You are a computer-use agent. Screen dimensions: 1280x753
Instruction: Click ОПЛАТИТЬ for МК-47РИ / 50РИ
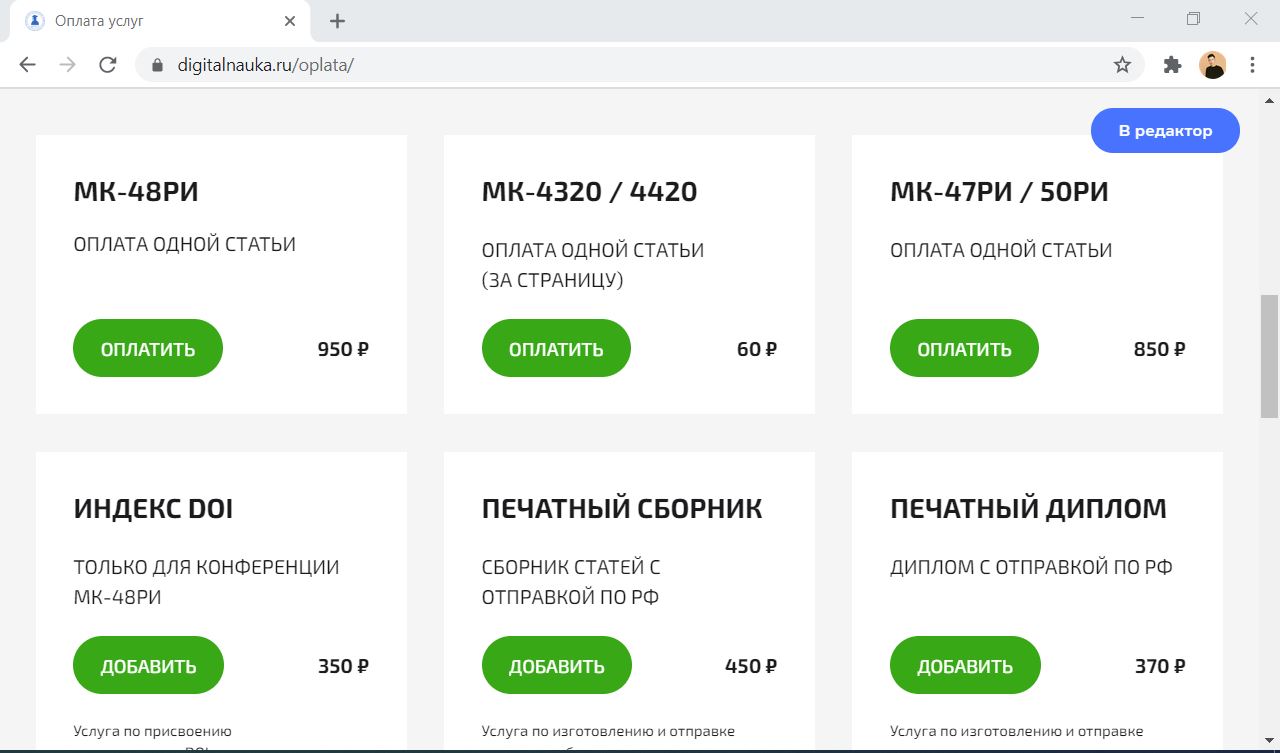pyautogui.click(x=964, y=349)
